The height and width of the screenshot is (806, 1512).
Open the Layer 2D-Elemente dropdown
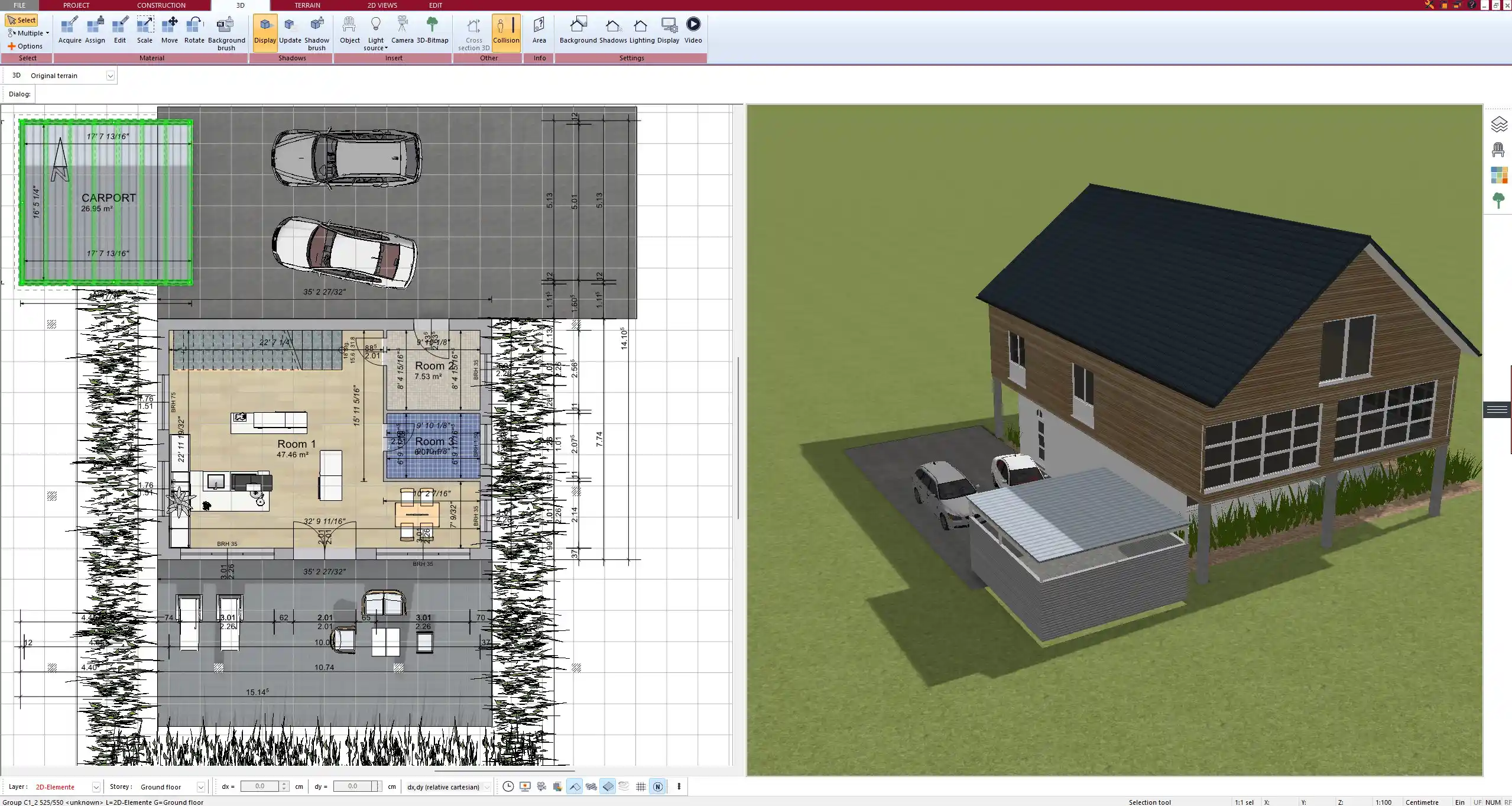[96, 787]
